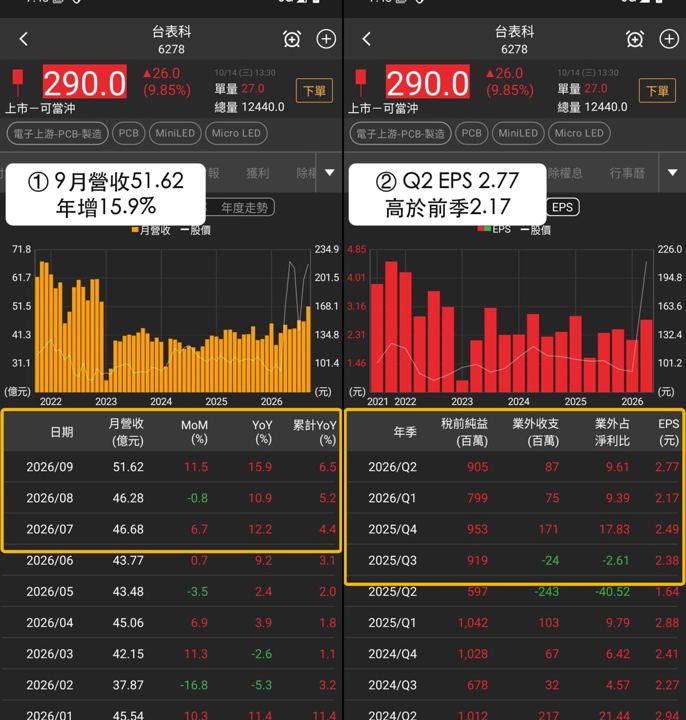Viewport: 686px width, 720px height.
Task: Select the 2025/Q1 earnings row
Action: click(515, 623)
